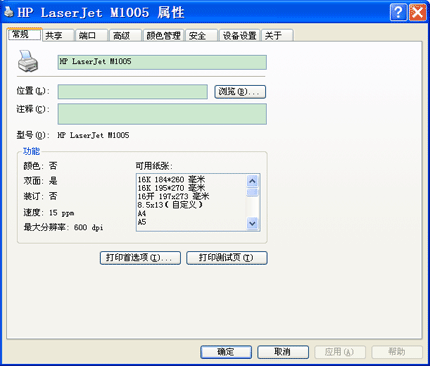Click the 打印测试页 print test page button
Image resolution: width=430 pixels, height=366 pixels.
click(x=227, y=258)
